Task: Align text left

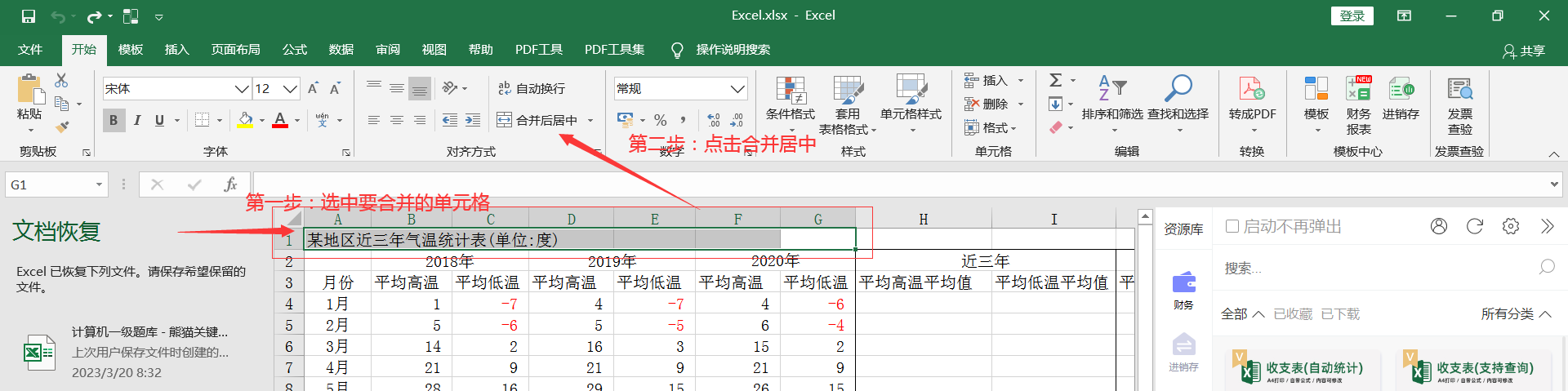Action: [374, 120]
